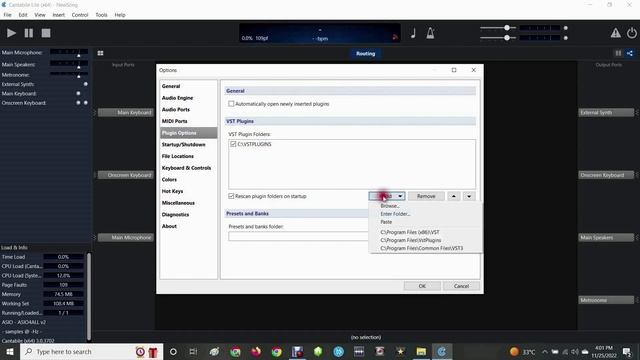Viewport: 640px width, 360px height.
Task: Toggle the metronome icon in toolbar
Action: 430,33
